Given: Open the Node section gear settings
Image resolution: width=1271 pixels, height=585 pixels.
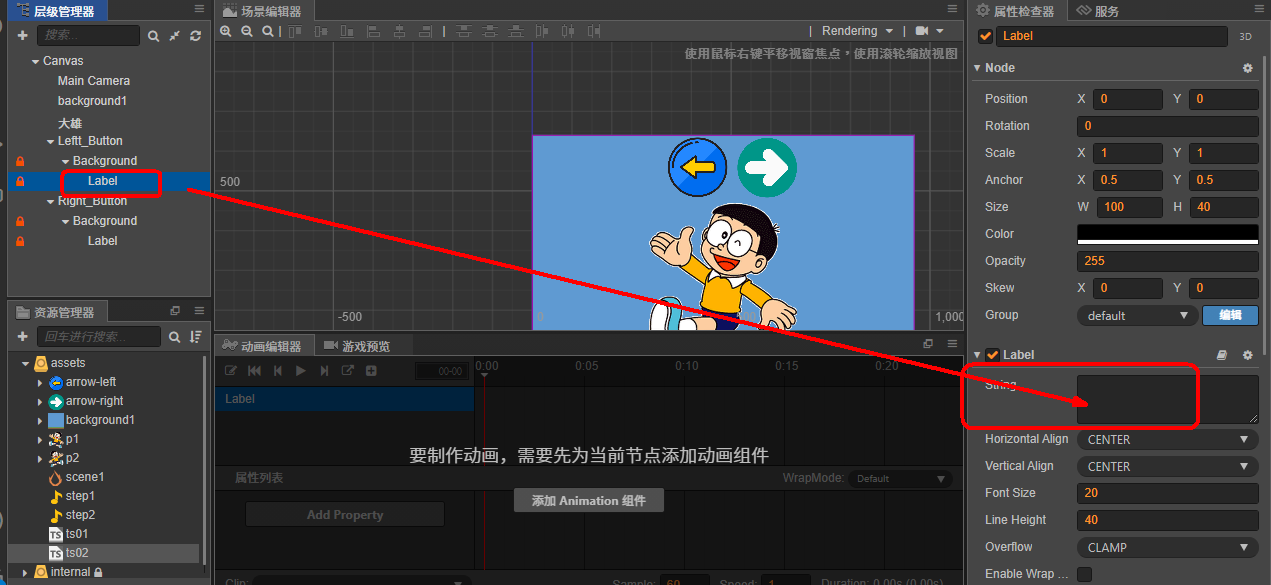Looking at the screenshot, I should pyautogui.click(x=1247, y=68).
